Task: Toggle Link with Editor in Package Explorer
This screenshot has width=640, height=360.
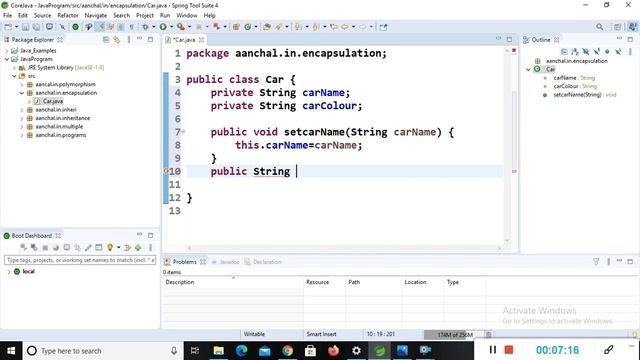Action: point(117,40)
